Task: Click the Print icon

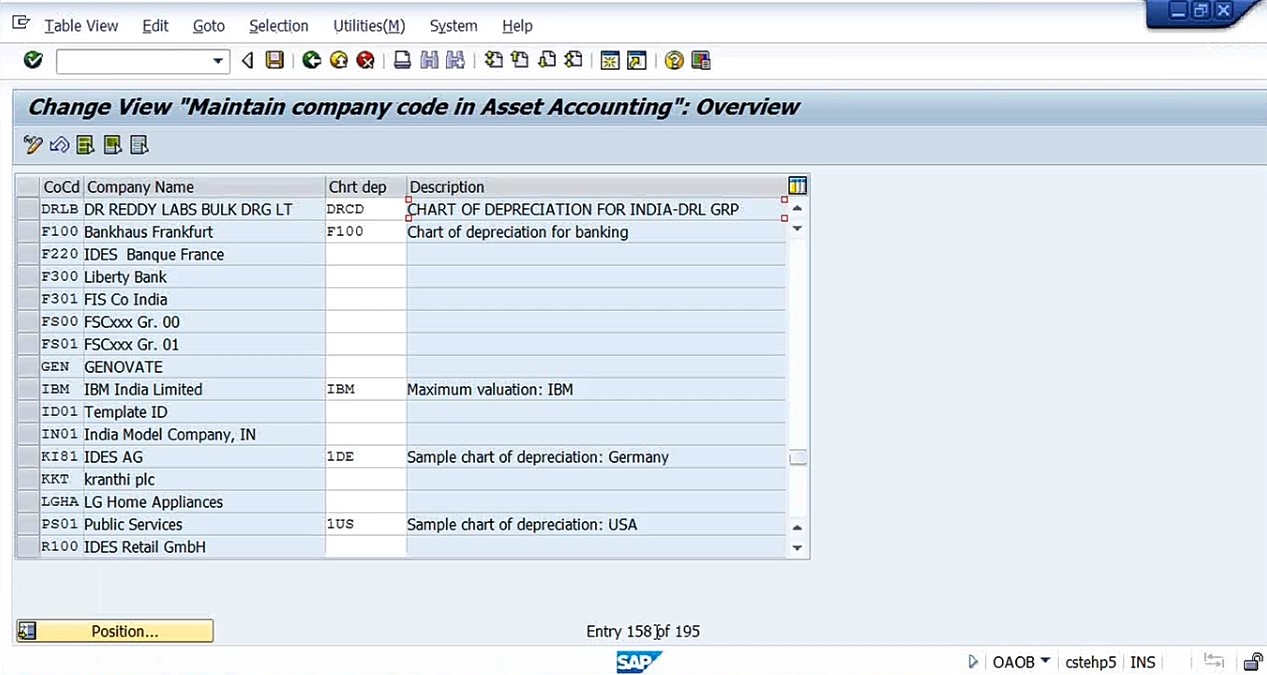Action: pyautogui.click(x=402, y=61)
